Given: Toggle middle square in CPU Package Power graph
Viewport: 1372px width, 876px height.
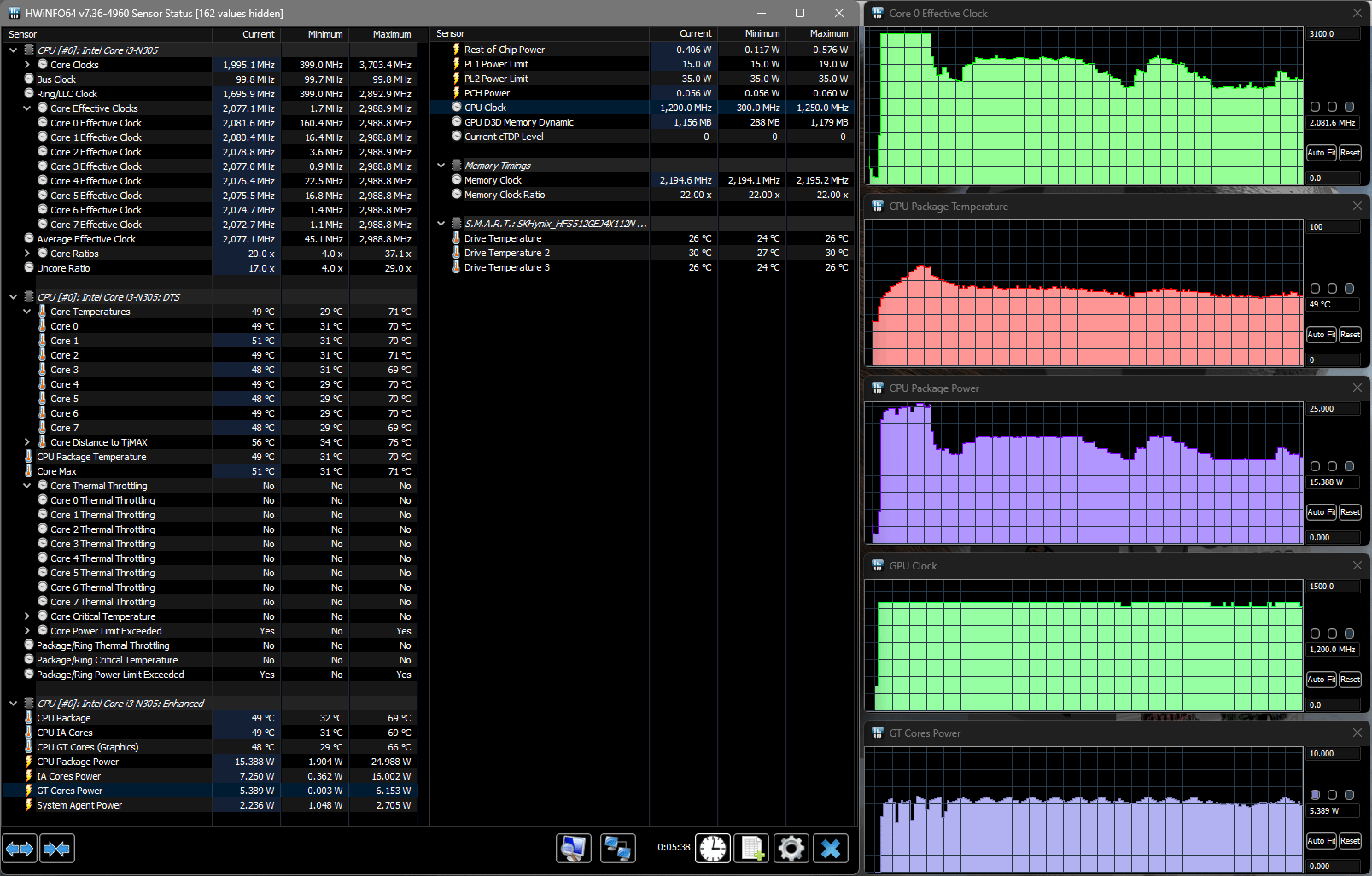Looking at the screenshot, I should pyautogui.click(x=1332, y=466).
